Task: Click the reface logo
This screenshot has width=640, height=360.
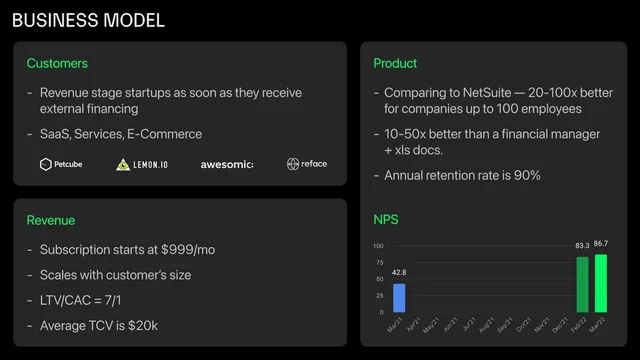Action: click(x=307, y=164)
